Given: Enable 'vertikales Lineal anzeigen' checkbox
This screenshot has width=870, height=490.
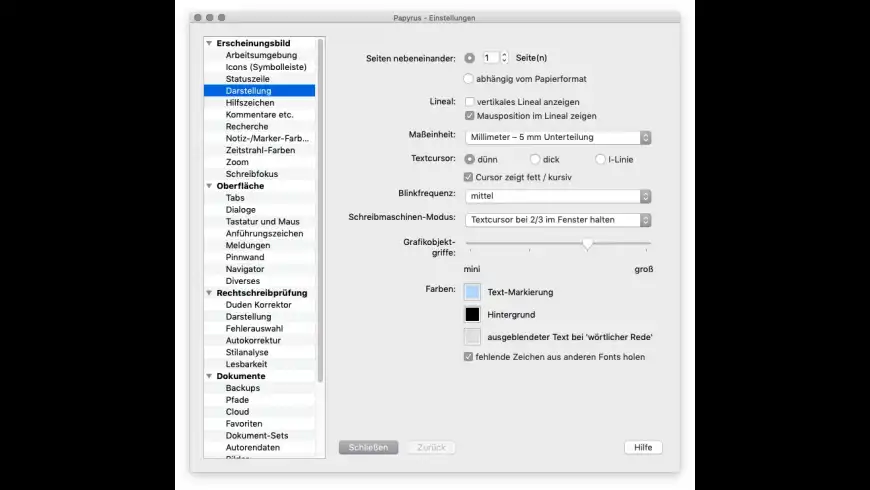Looking at the screenshot, I should 469,102.
